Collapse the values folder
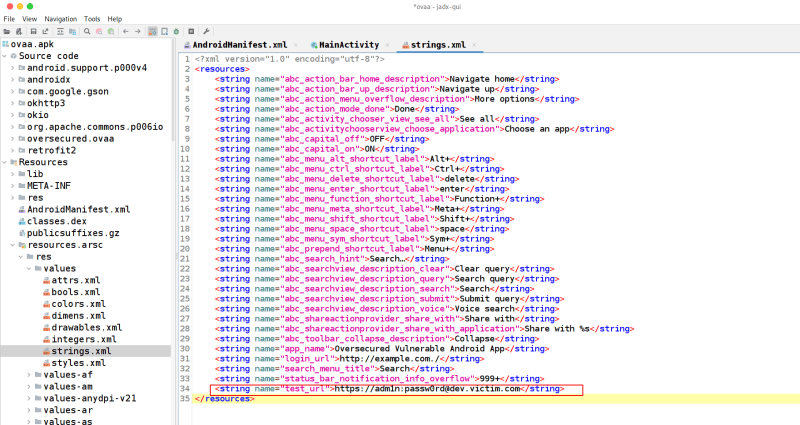 click(x=29, y=268)
